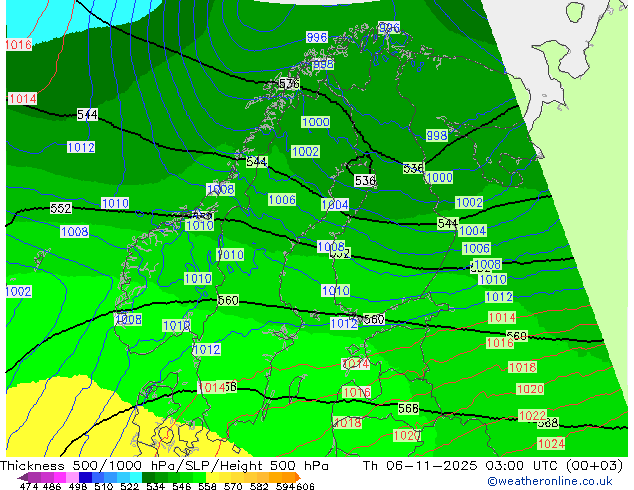Click the blue 1000 label above 1002

tap(315, 122)
